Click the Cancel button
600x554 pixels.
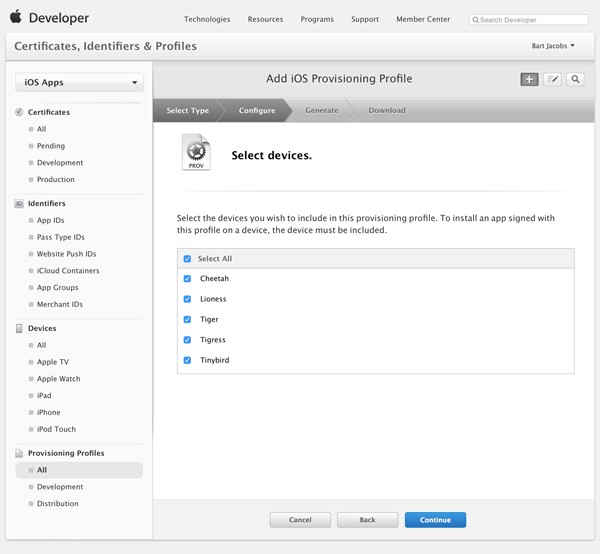pyautogui.click(x=300, y=520)
